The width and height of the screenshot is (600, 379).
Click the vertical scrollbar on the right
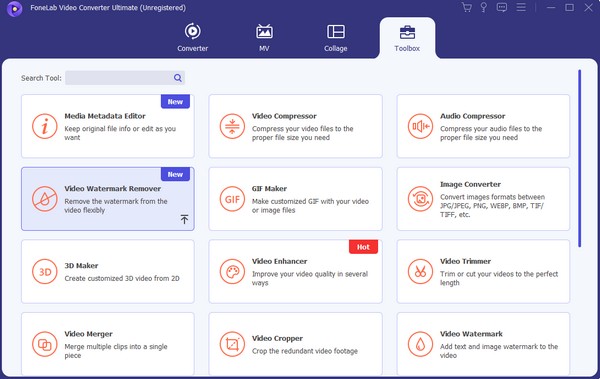tap(580, 158)
